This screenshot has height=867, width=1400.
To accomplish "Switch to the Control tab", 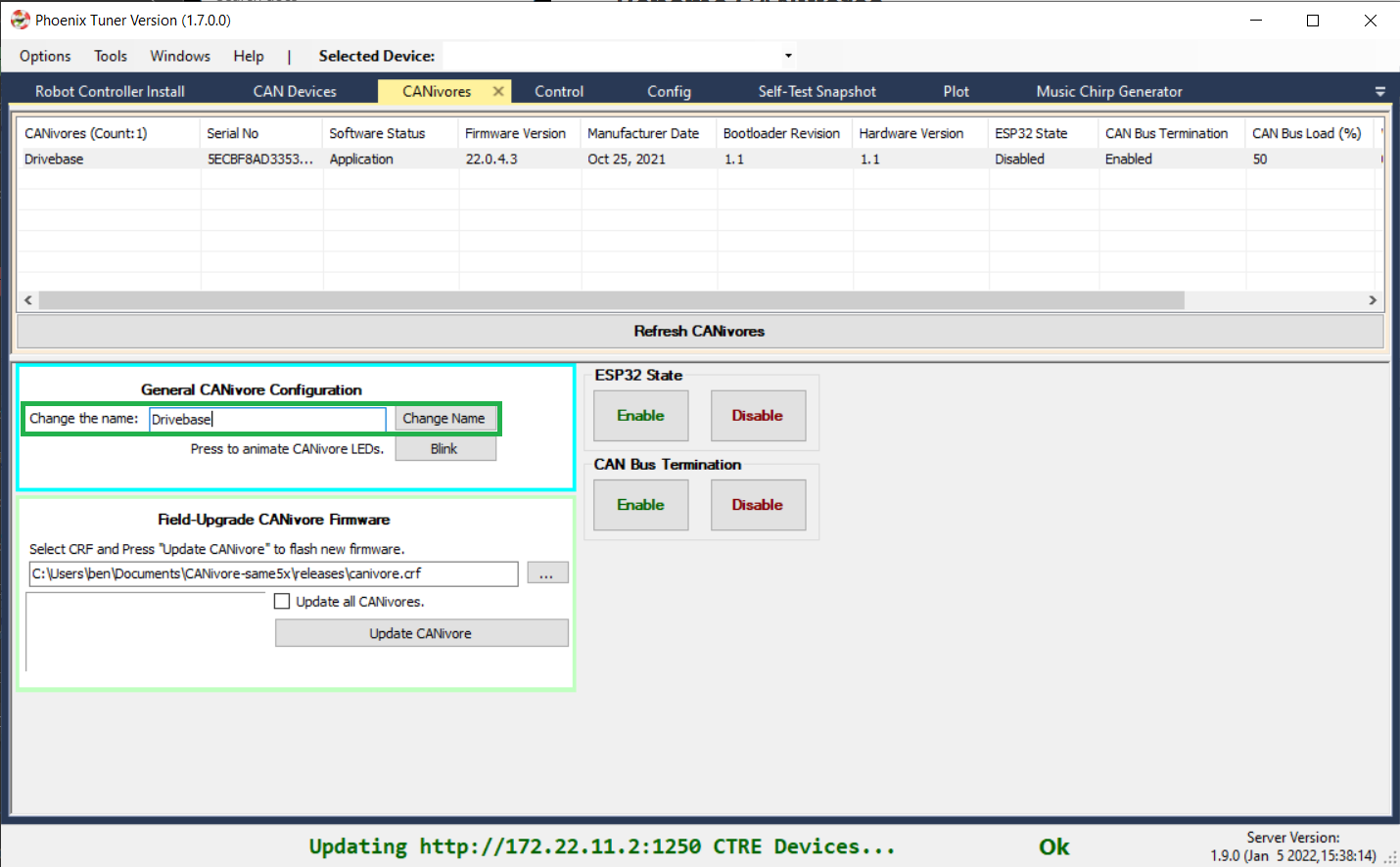I will pos(559,91).
